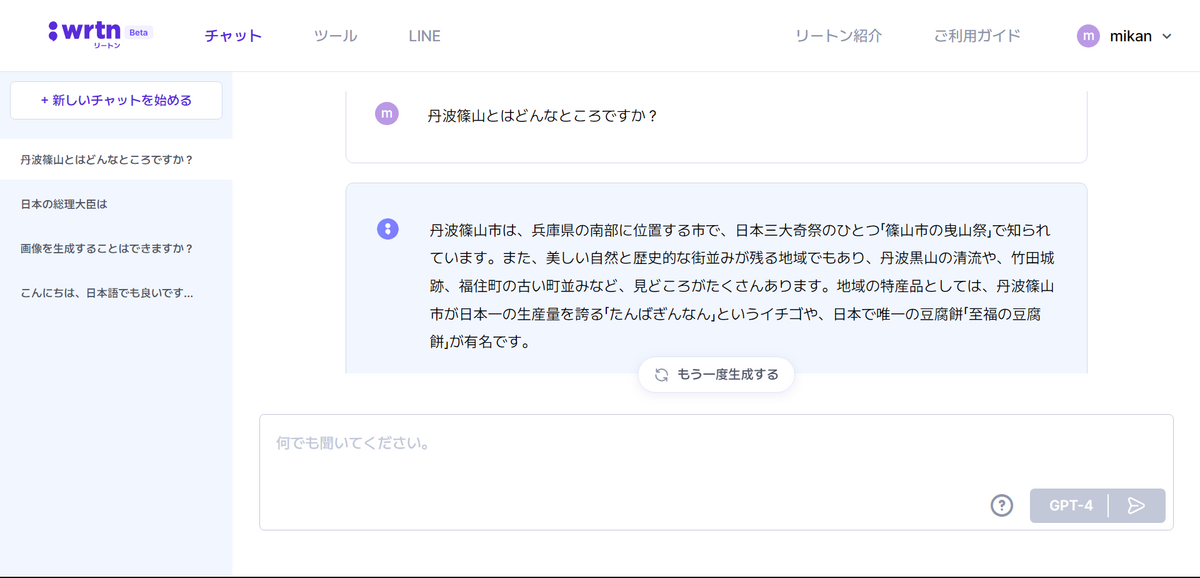
Task: Click the user avatar in the question bubble
Action: click(x=387, y=114)
